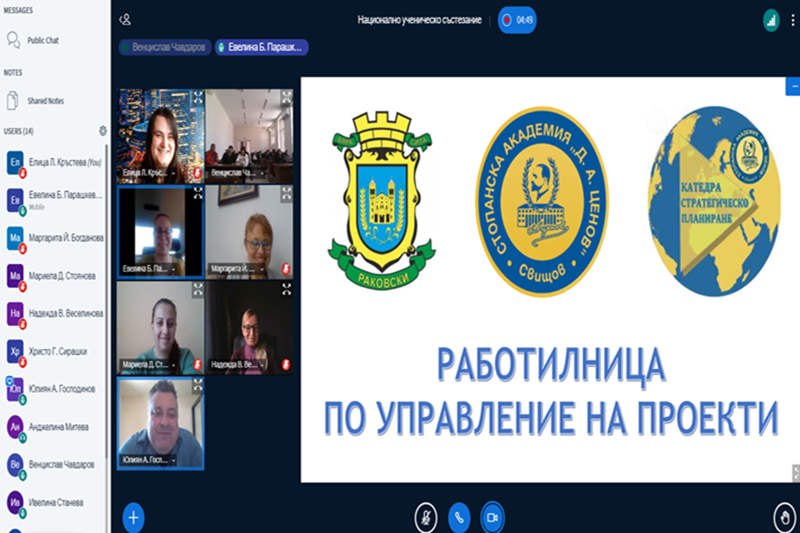
Task: Select user Маргарита Й. Богданова
Action: pyautogui.click(x=54, y=238)
